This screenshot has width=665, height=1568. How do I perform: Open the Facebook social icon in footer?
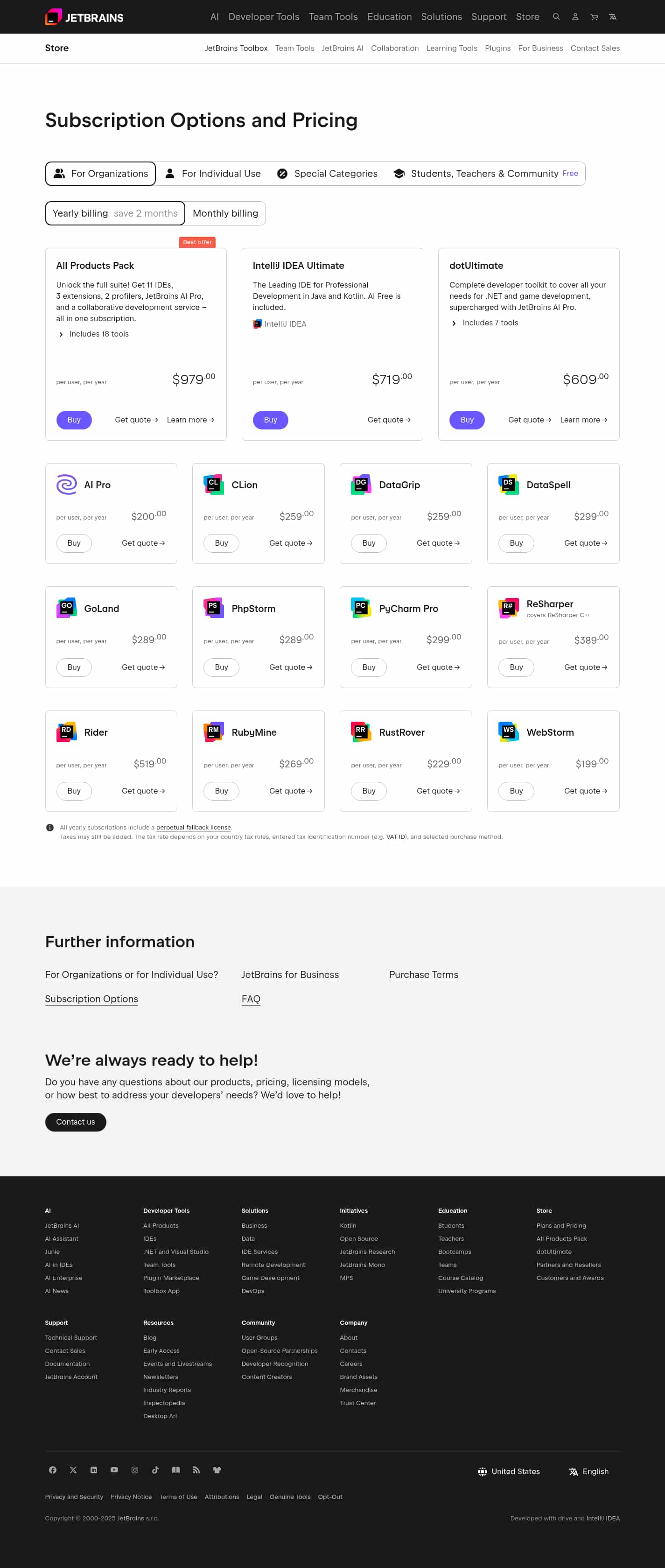53,1470
